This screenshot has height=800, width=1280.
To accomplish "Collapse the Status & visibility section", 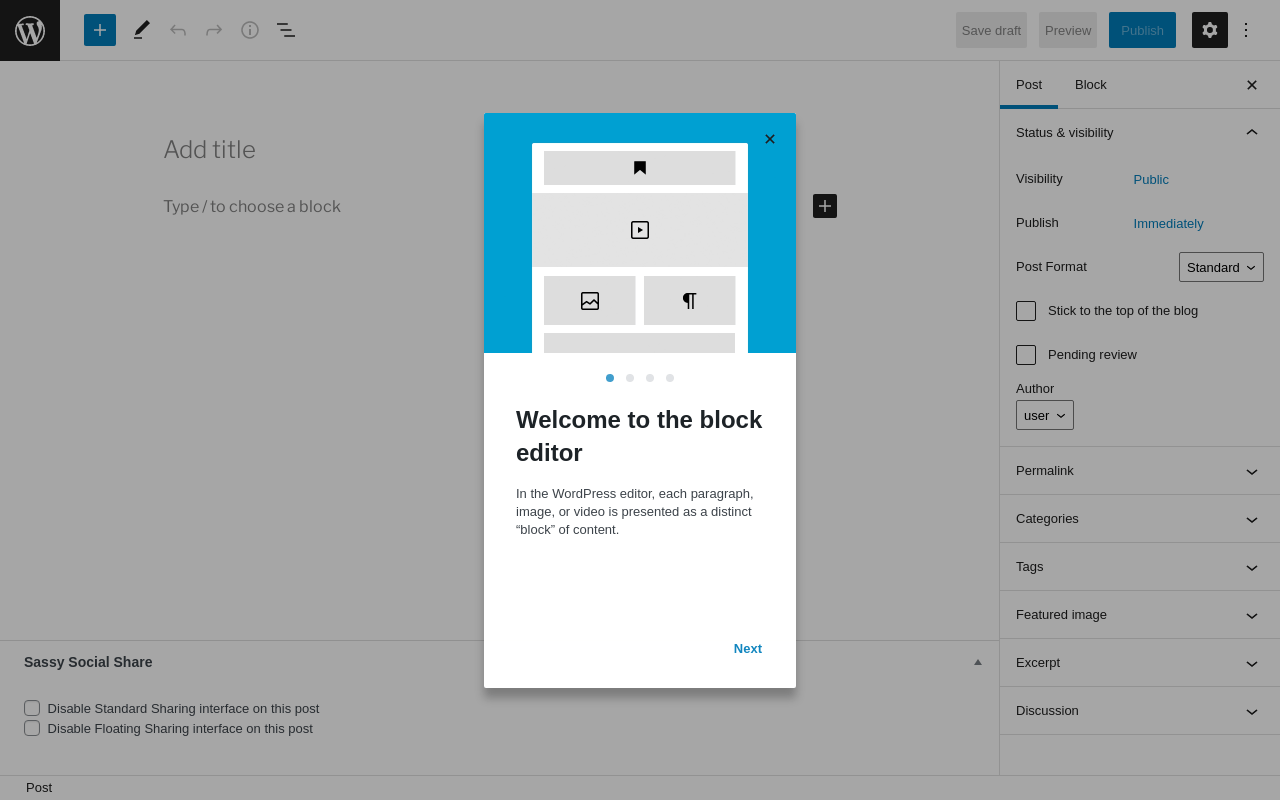I will tap(1140, 132).
